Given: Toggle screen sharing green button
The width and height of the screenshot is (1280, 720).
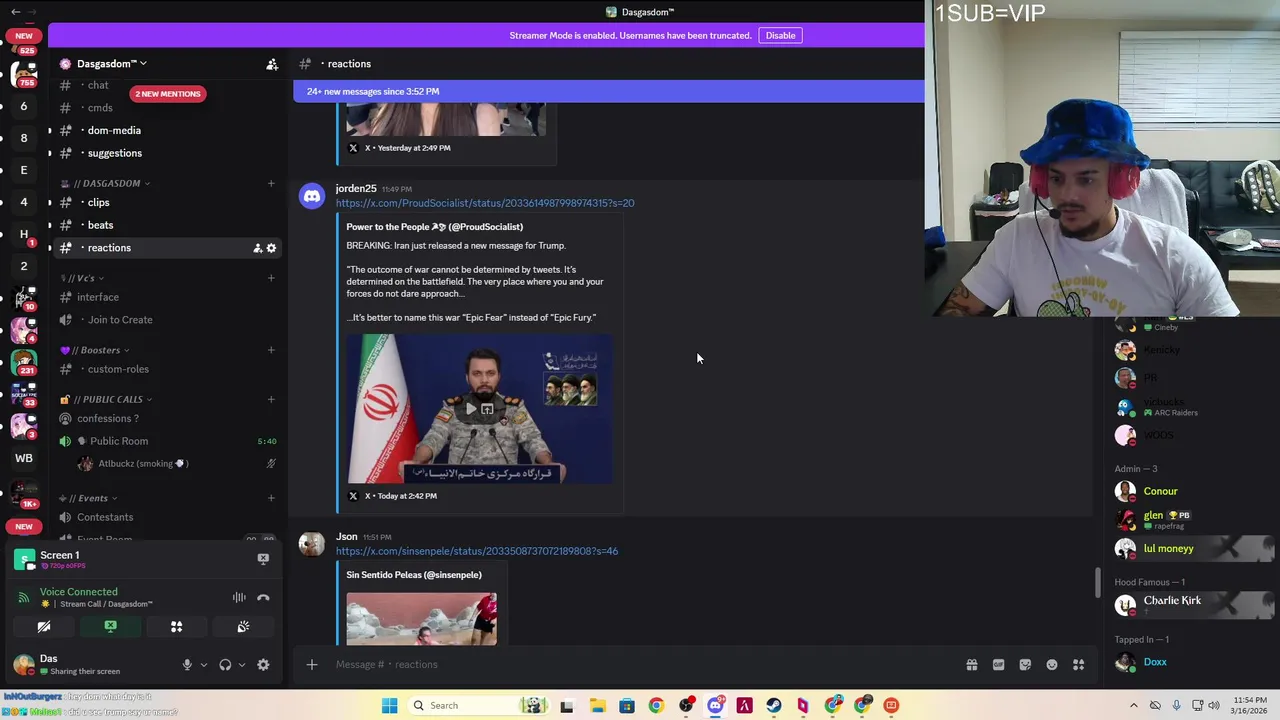Looking at the screenshot, I should point(110,627).
